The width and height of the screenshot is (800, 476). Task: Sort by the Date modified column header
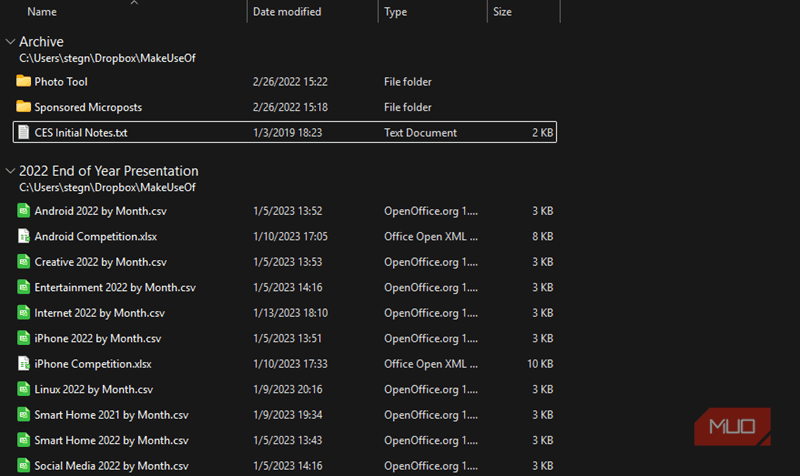[x=287, y=12]
